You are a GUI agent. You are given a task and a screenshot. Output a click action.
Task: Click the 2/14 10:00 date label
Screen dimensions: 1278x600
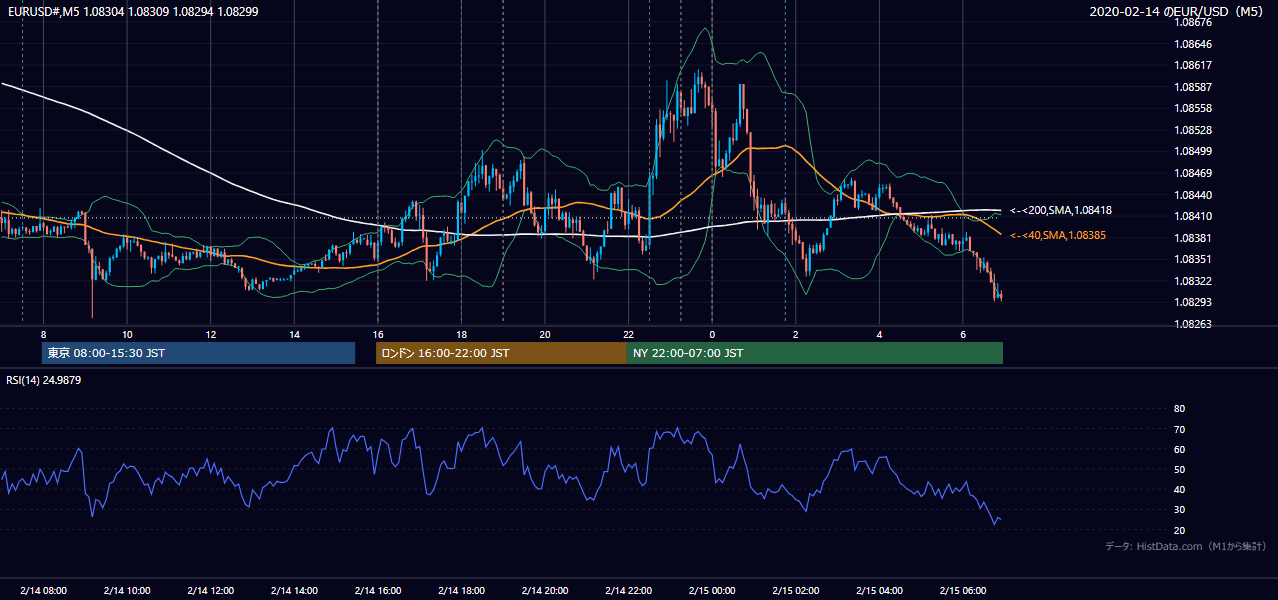click(127, 590)
